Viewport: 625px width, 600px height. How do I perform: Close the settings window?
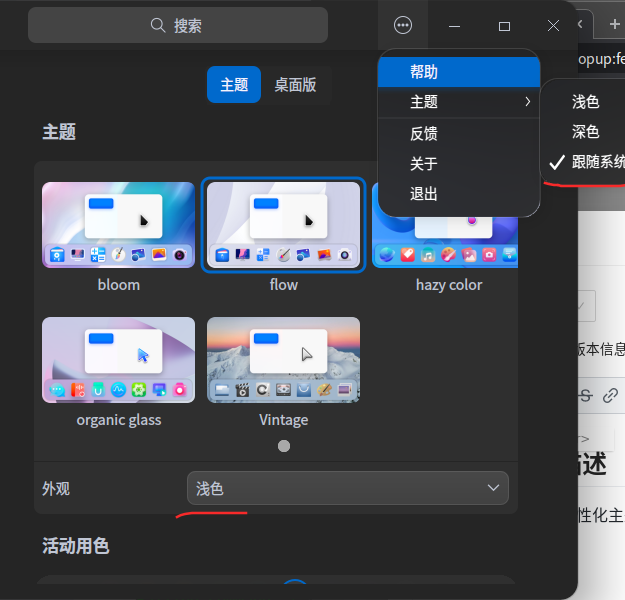[553, 26]
